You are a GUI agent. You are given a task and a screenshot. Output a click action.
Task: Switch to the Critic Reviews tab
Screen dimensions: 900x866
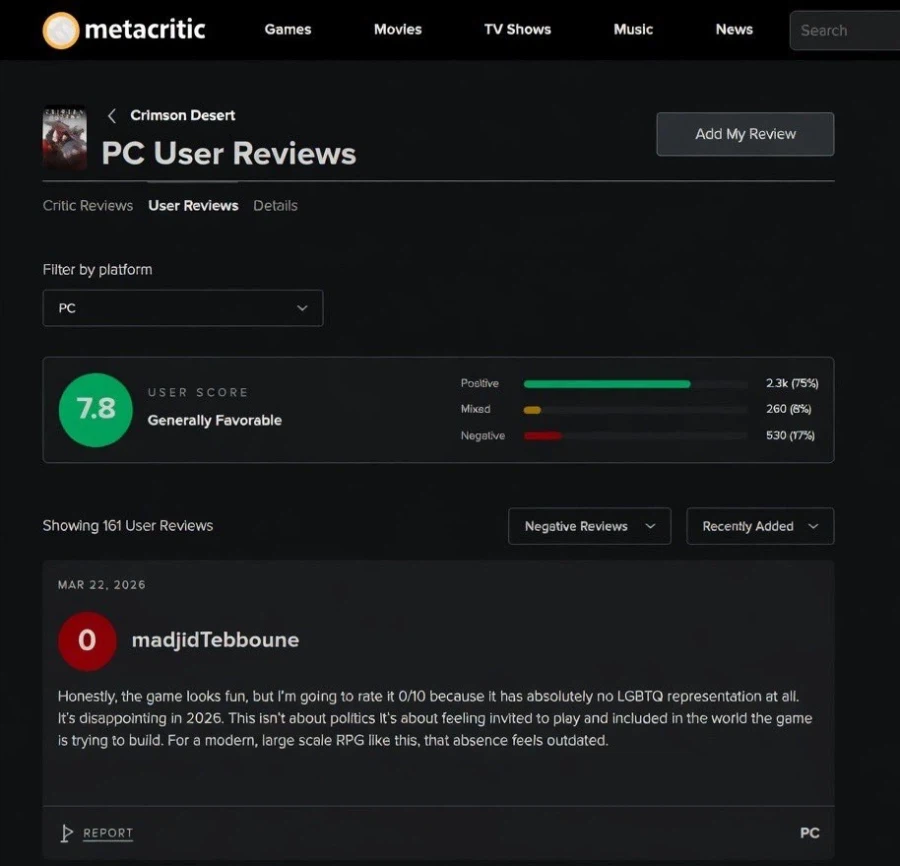pos(88,206)
